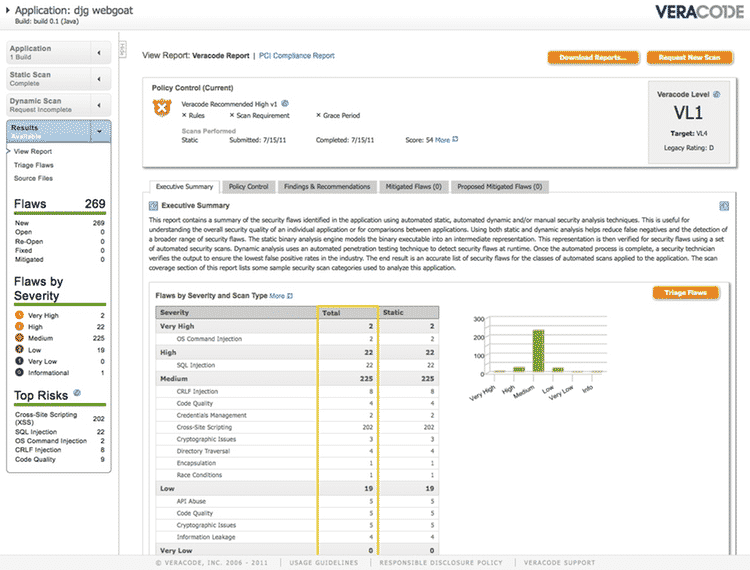750x570 pixels.
Task: Click the Medium bar in the chart
Action: coord(538,351)
